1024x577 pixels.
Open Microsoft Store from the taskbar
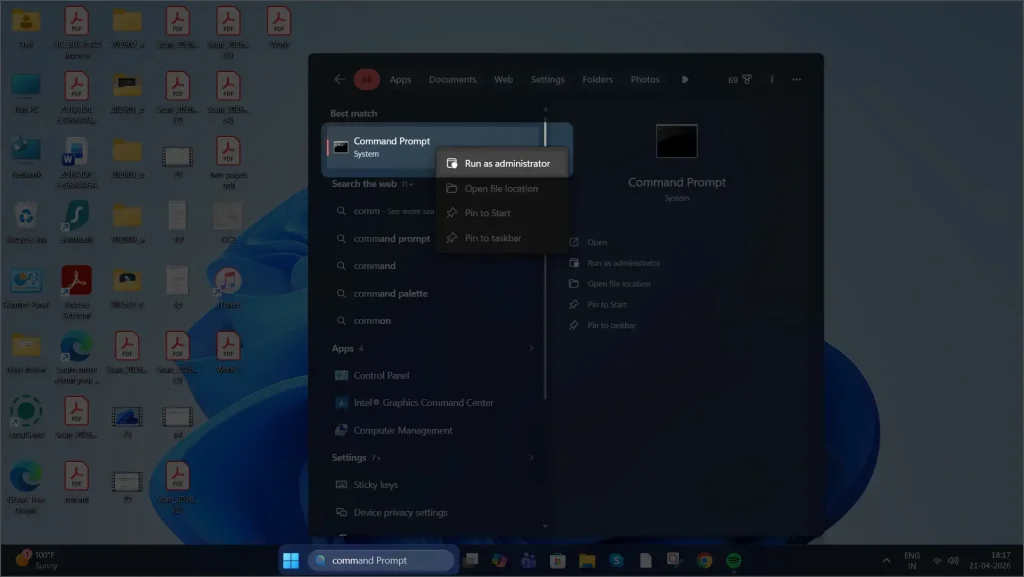tap(559, 560)
